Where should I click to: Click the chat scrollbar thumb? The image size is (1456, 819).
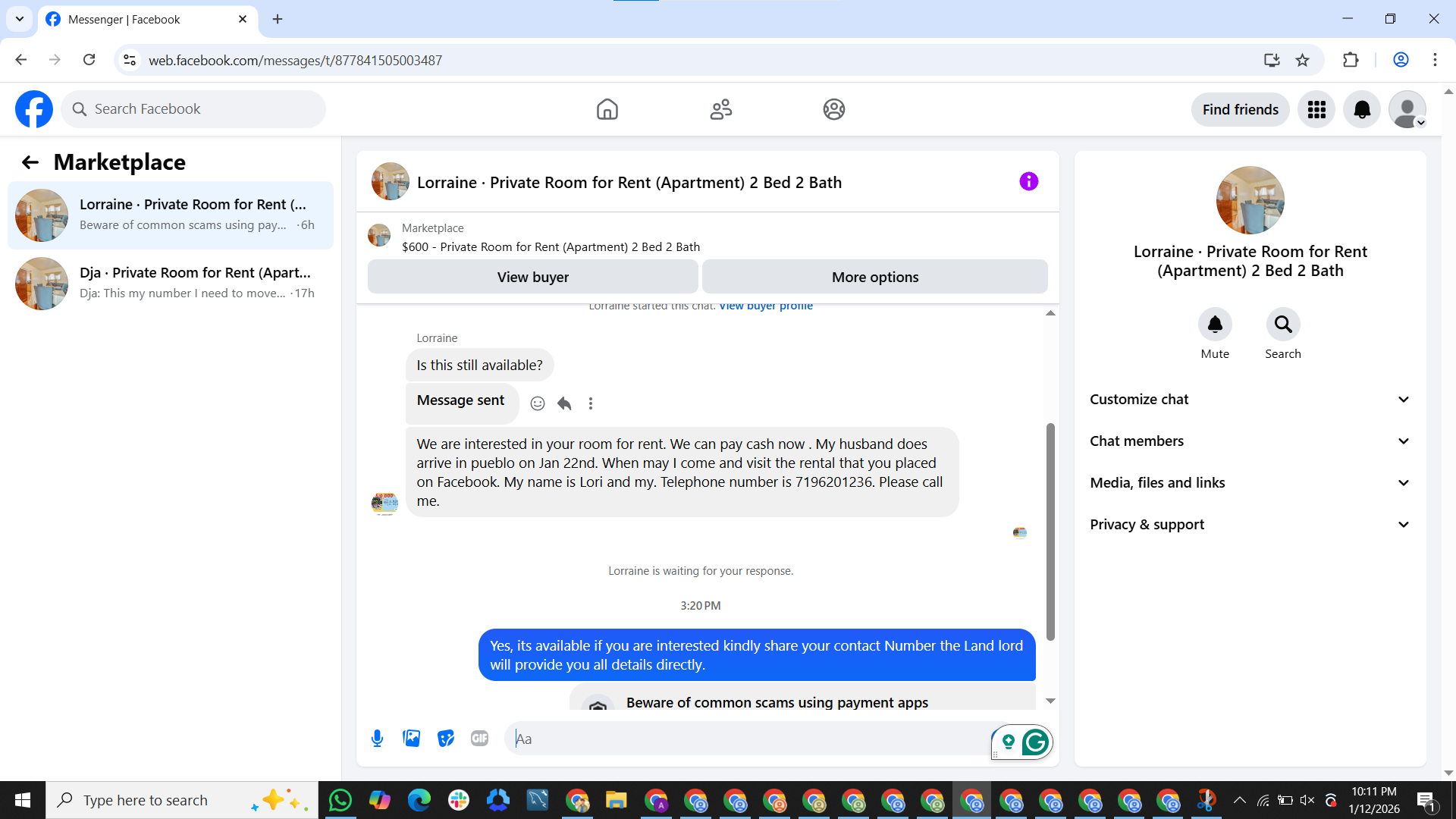click(1050, 531)
